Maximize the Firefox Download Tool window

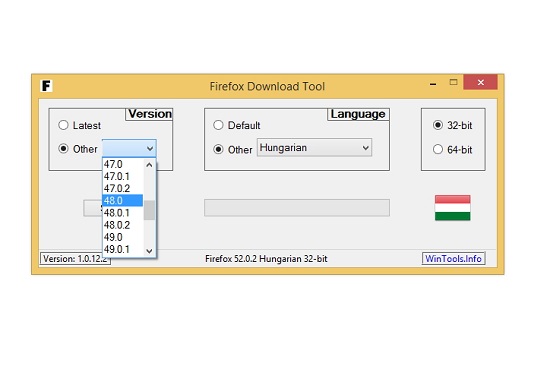tap(454, 82)
